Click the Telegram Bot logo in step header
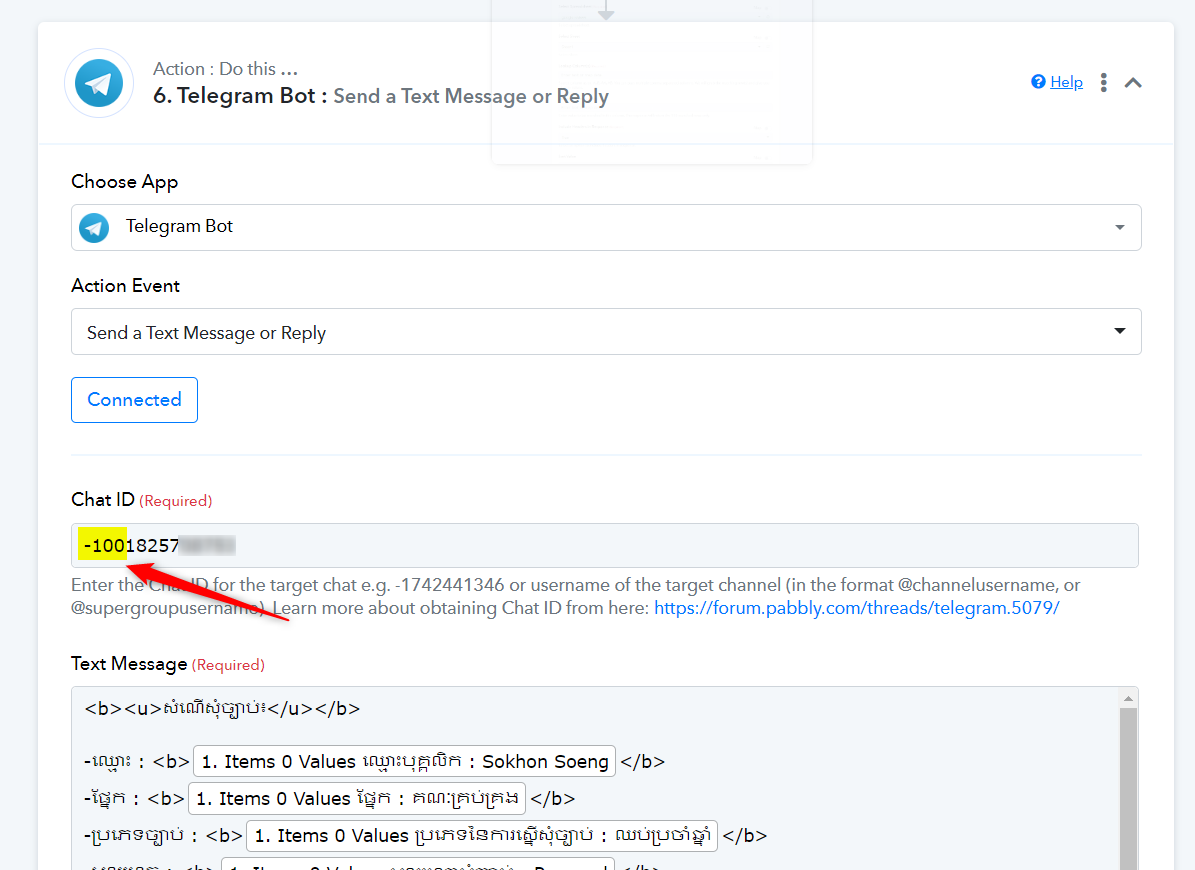 pos(99,83)
